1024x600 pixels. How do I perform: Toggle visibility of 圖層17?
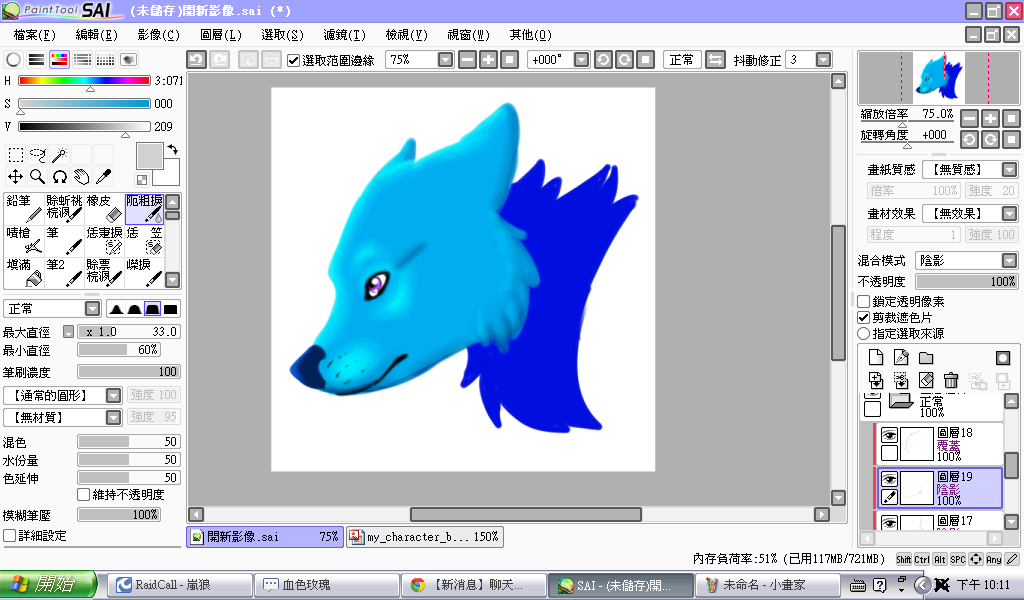(x=889, y=522)
